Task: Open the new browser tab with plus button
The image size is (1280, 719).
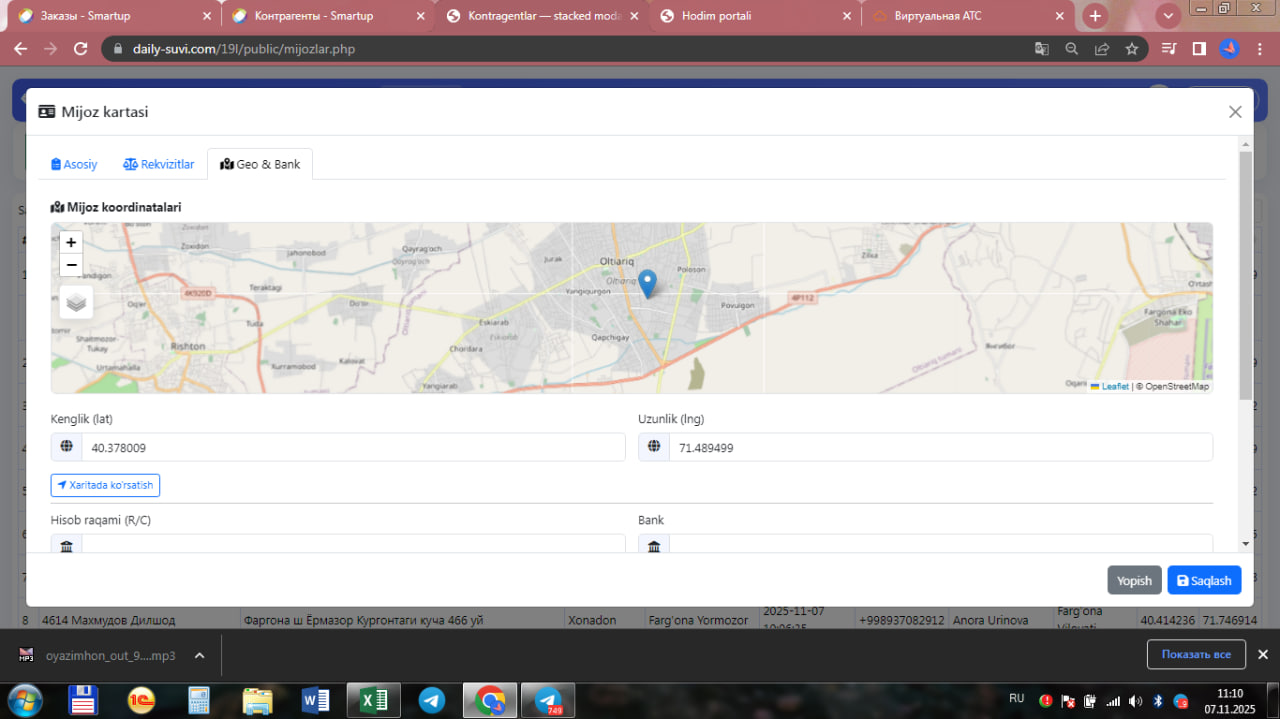Action: (x=1096, y=16)
